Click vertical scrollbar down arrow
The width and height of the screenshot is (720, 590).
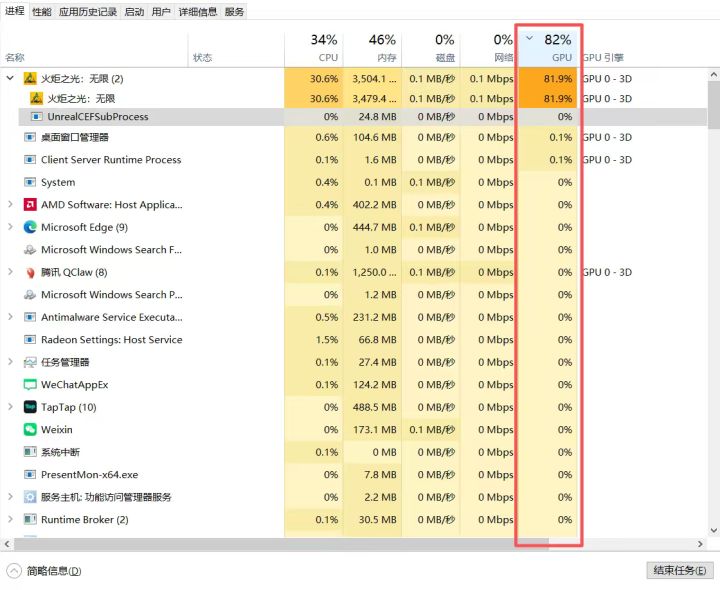pyautogui.click(x=713, y=530)
